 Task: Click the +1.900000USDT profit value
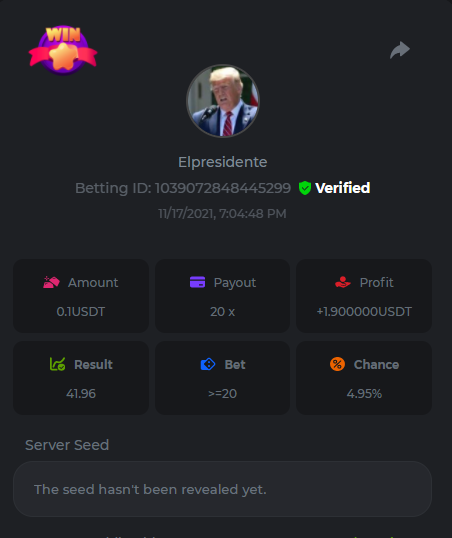point(364,312)
